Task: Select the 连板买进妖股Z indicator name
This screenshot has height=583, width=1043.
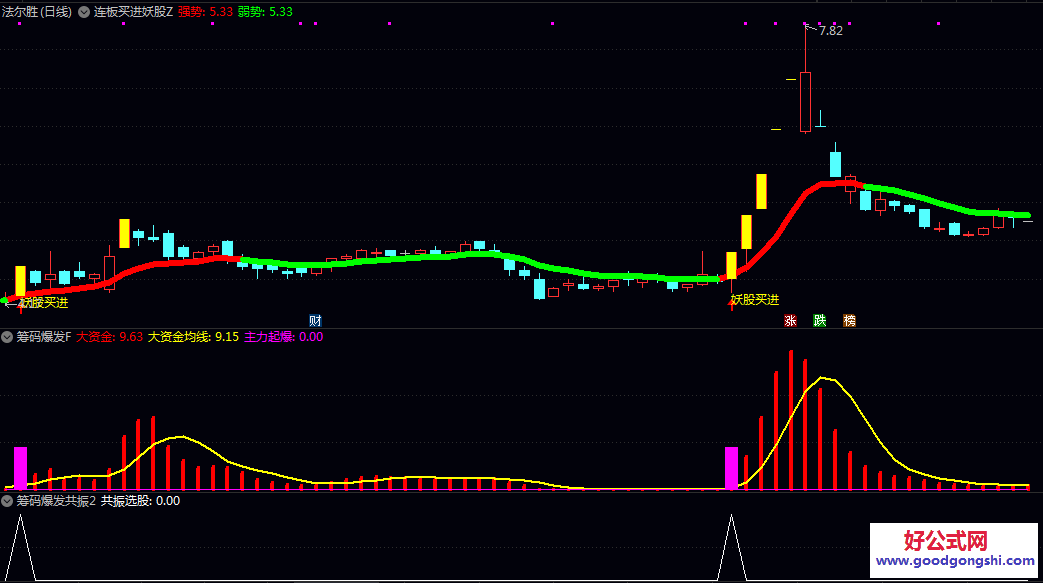Action: tap(133, 12)
